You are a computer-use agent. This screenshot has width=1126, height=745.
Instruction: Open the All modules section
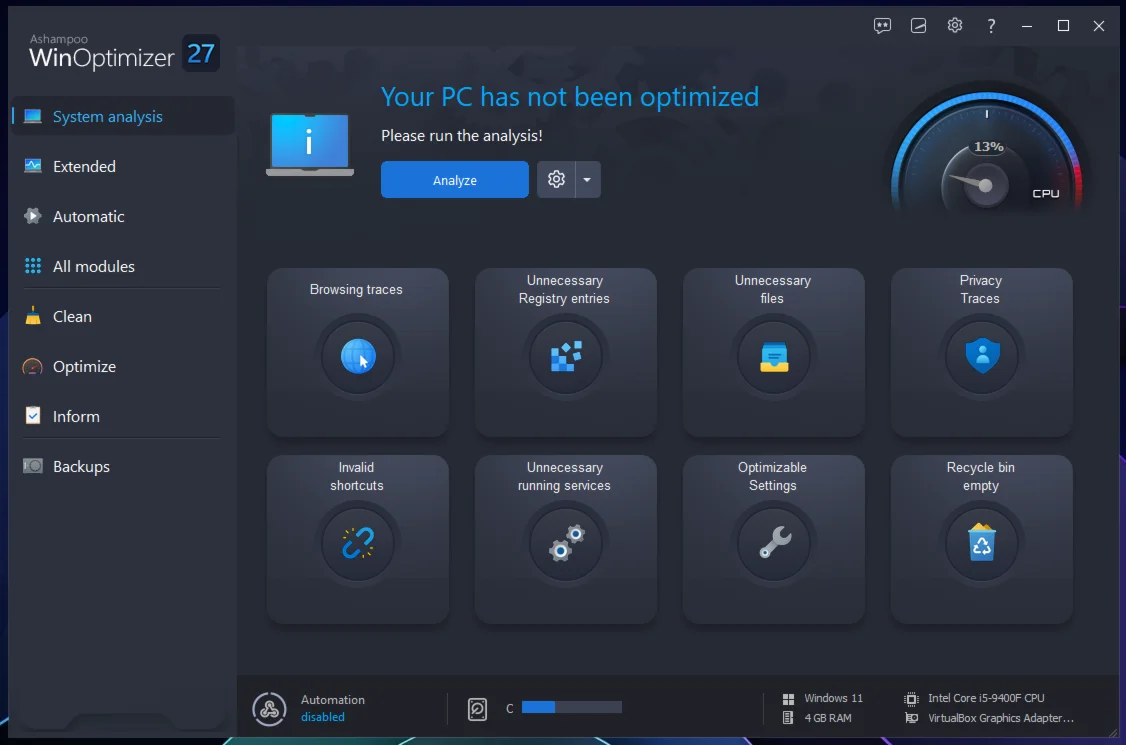pyautogui.click(x=123, y=266)
